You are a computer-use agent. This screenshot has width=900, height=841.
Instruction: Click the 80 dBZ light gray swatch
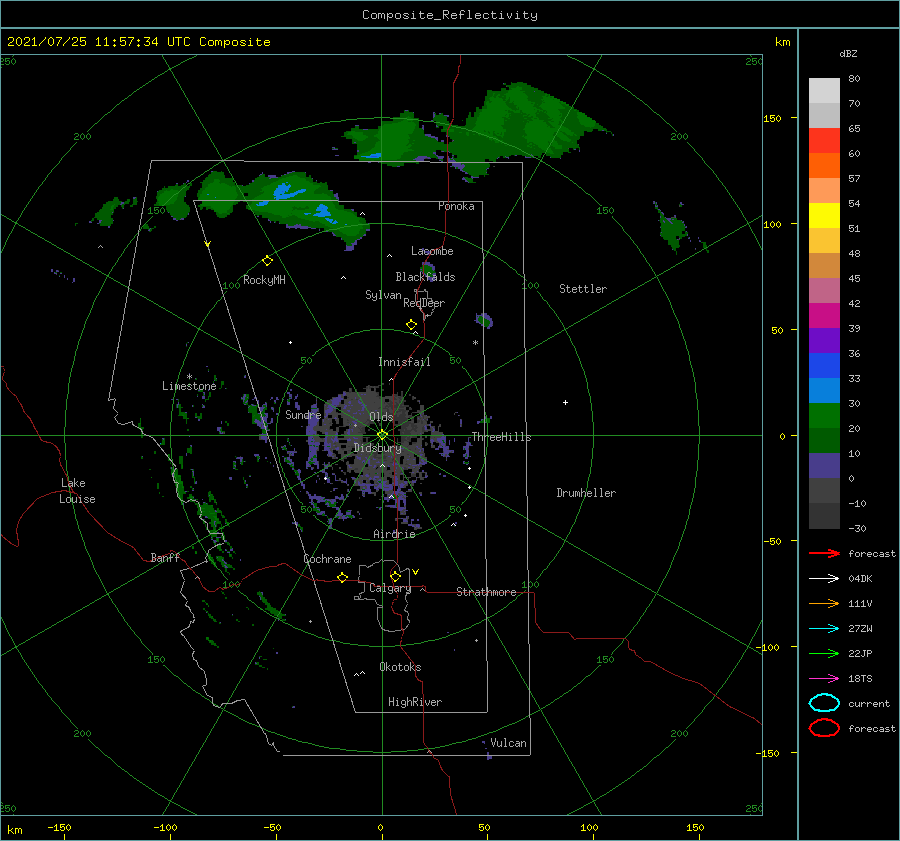click(824, 90)
